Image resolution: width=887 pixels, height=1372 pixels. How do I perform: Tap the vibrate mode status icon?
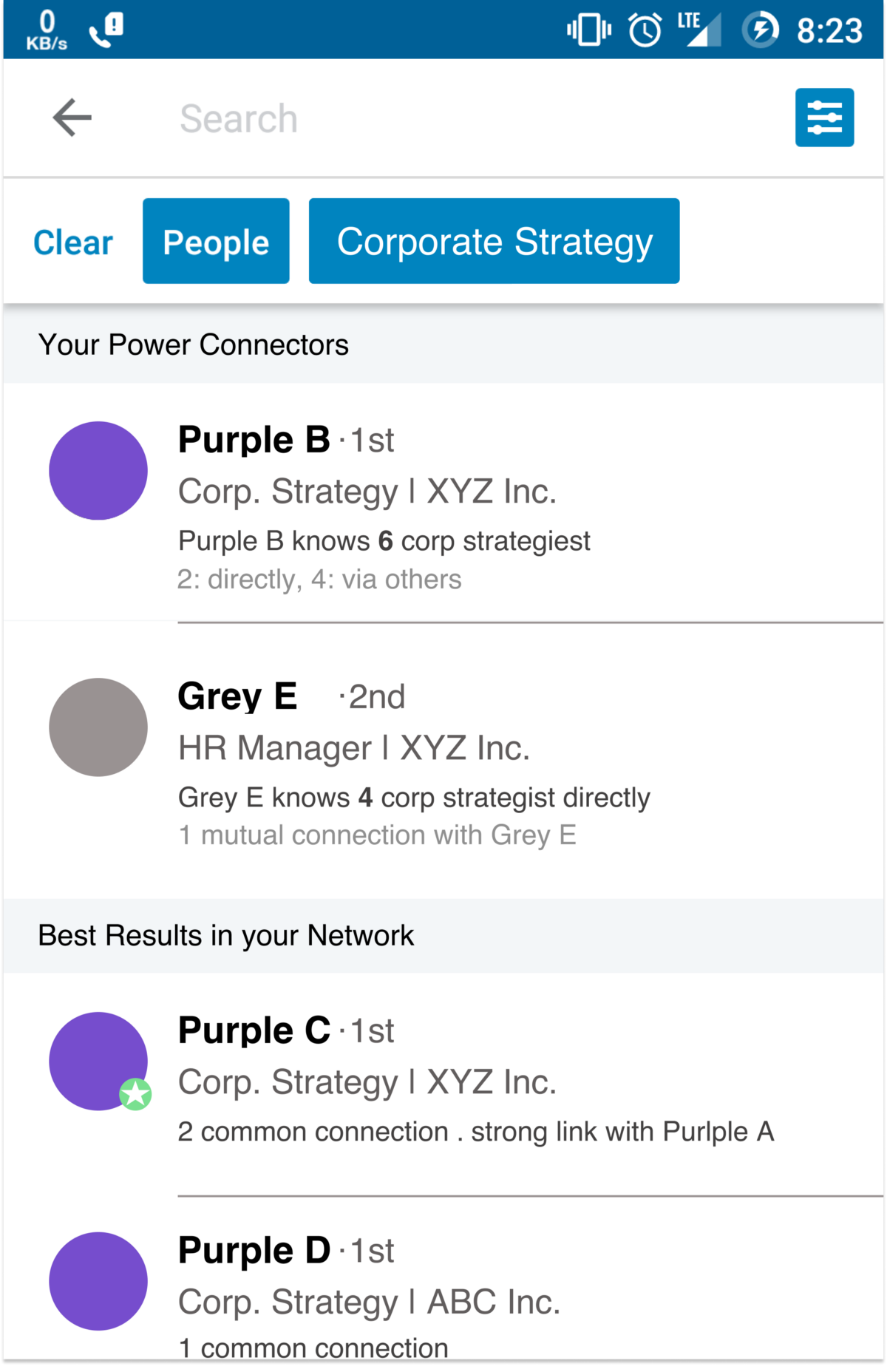(589, 30)
